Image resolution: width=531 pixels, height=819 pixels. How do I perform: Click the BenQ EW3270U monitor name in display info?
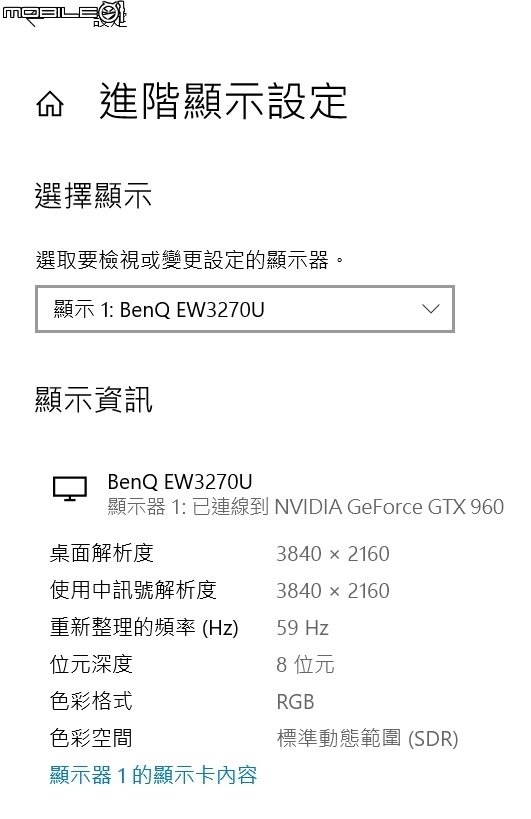[x=180, y=482]
